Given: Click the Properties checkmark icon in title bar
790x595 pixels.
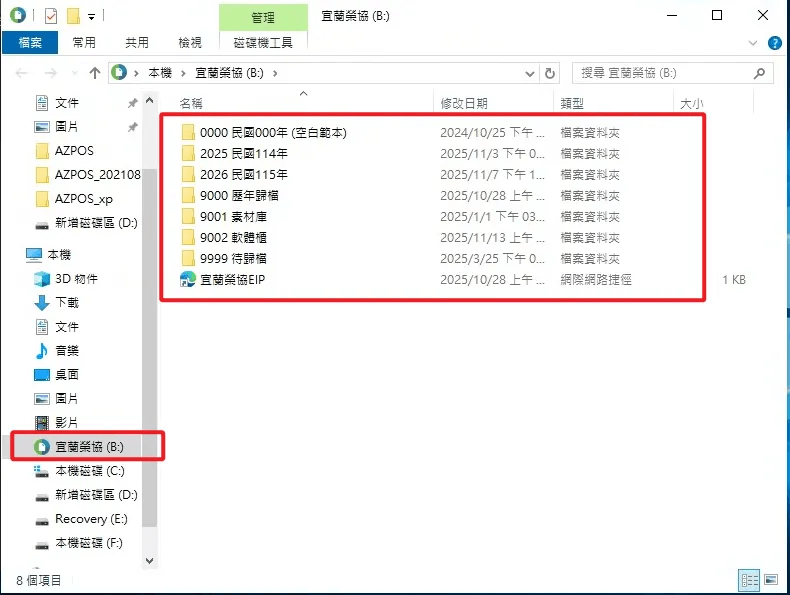Looking at the screenshot, I should click(x=51, y=16).
